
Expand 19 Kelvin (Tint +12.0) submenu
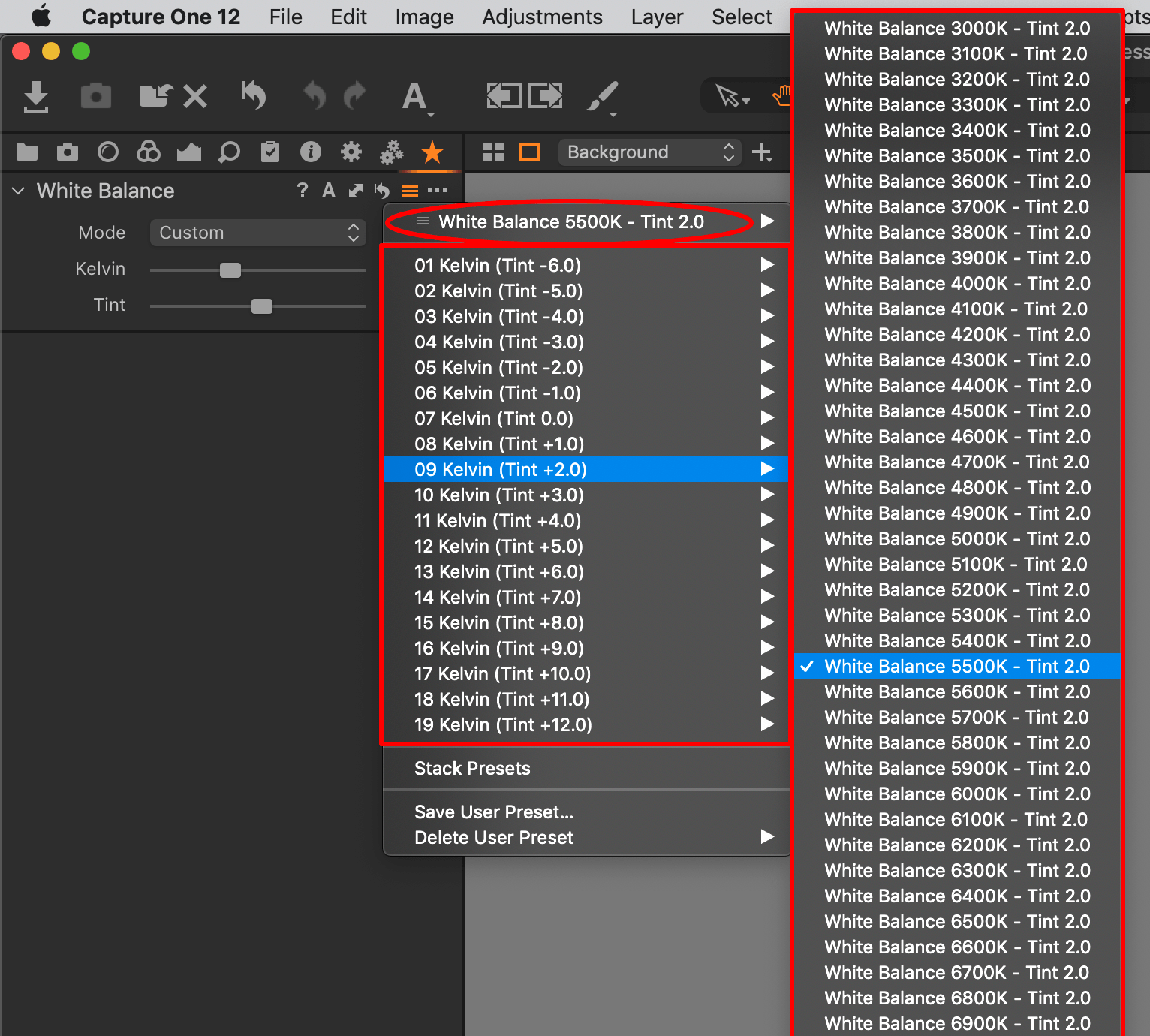pyautogui.click(x=586, y=724)
